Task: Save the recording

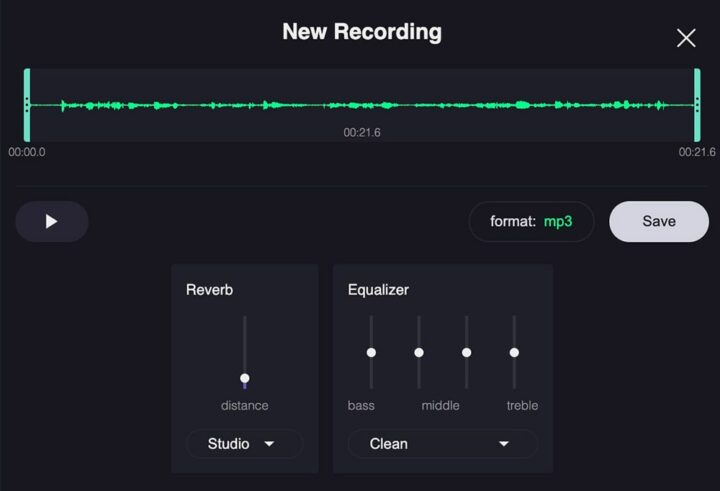Action: [x=658, y=222]
